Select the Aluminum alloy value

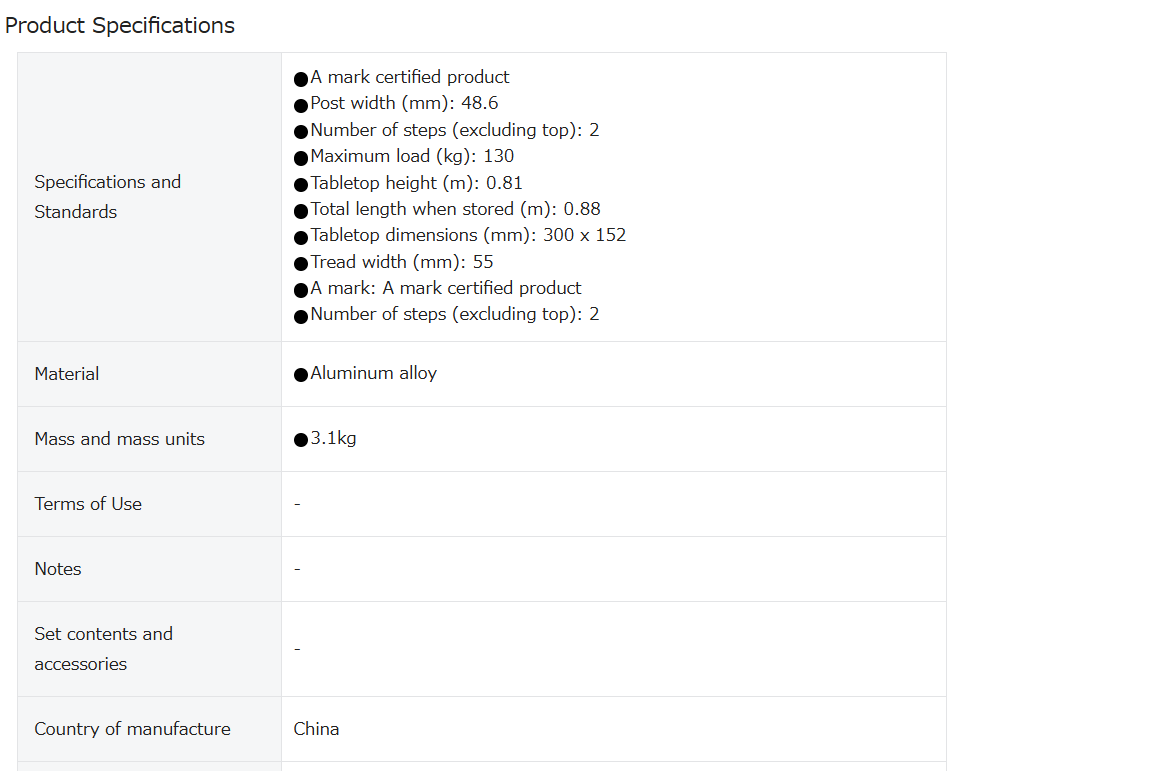click(373, 373)
